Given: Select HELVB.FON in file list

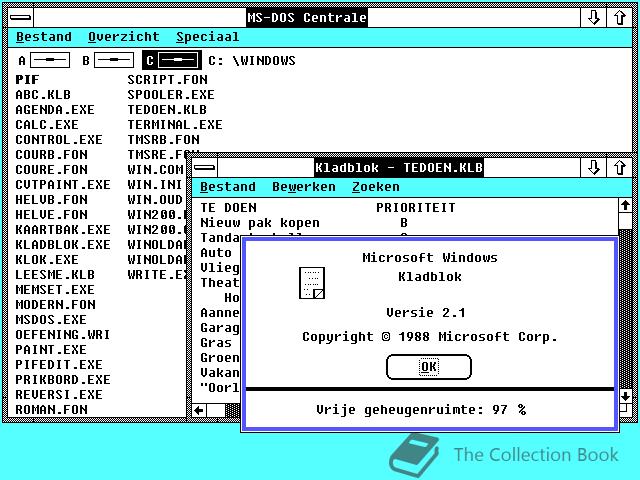Looking at the screenshot, I should pos(51,200).
